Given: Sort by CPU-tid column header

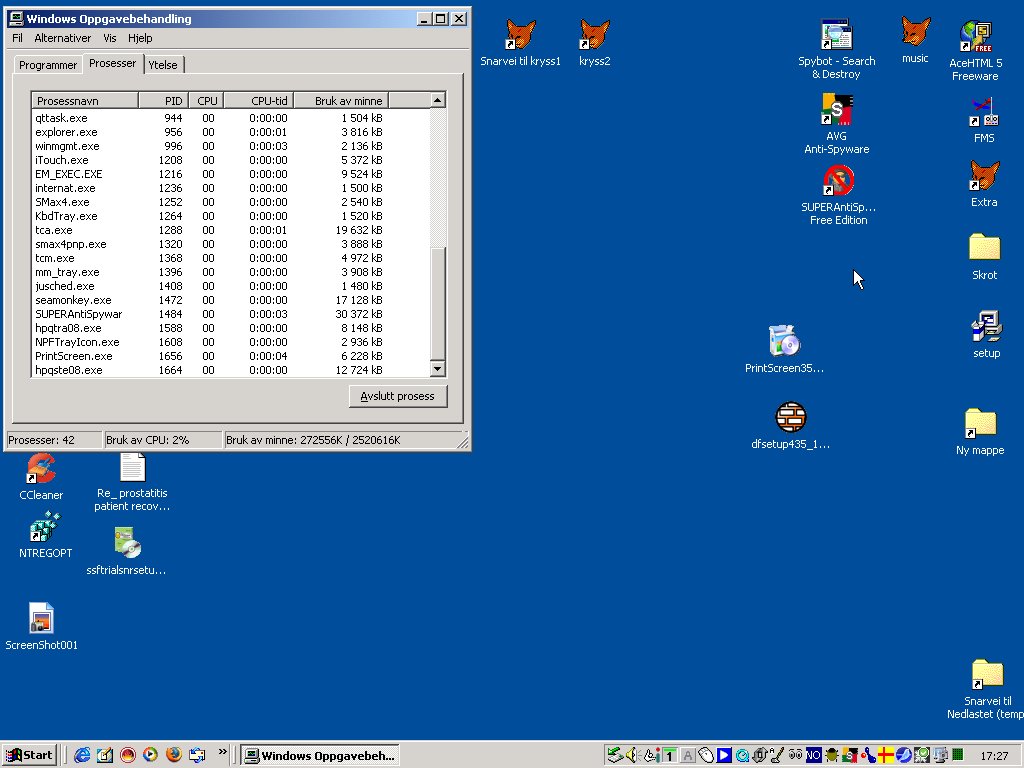Looking at the screenshot, I should tap(259, 101).
